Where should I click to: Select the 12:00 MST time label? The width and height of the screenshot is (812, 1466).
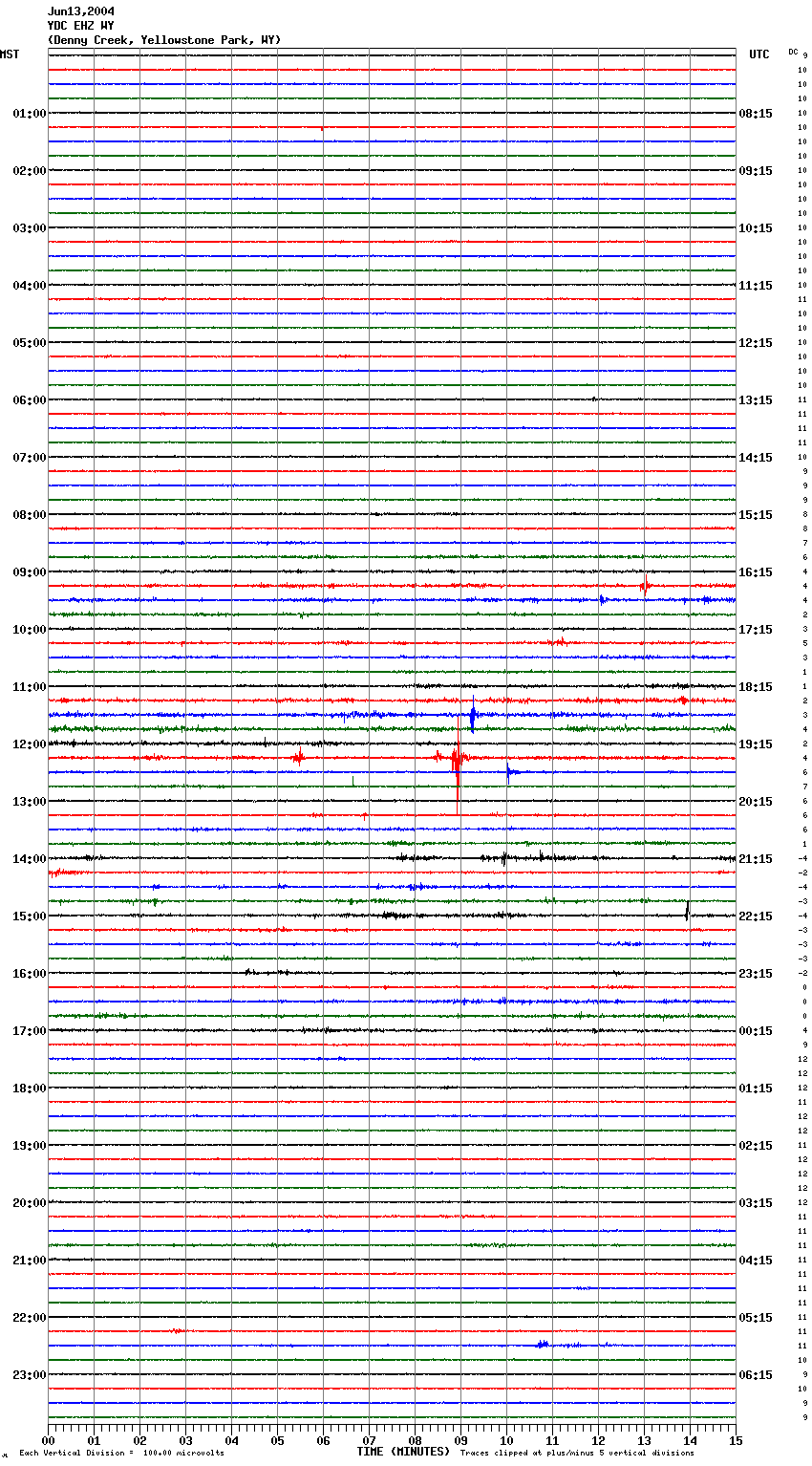30,744
